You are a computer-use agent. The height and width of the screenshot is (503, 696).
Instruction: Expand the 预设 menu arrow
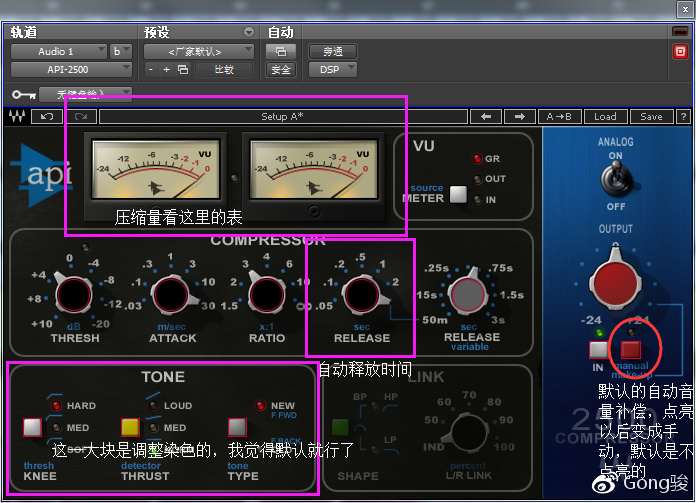tap(249, 32)
